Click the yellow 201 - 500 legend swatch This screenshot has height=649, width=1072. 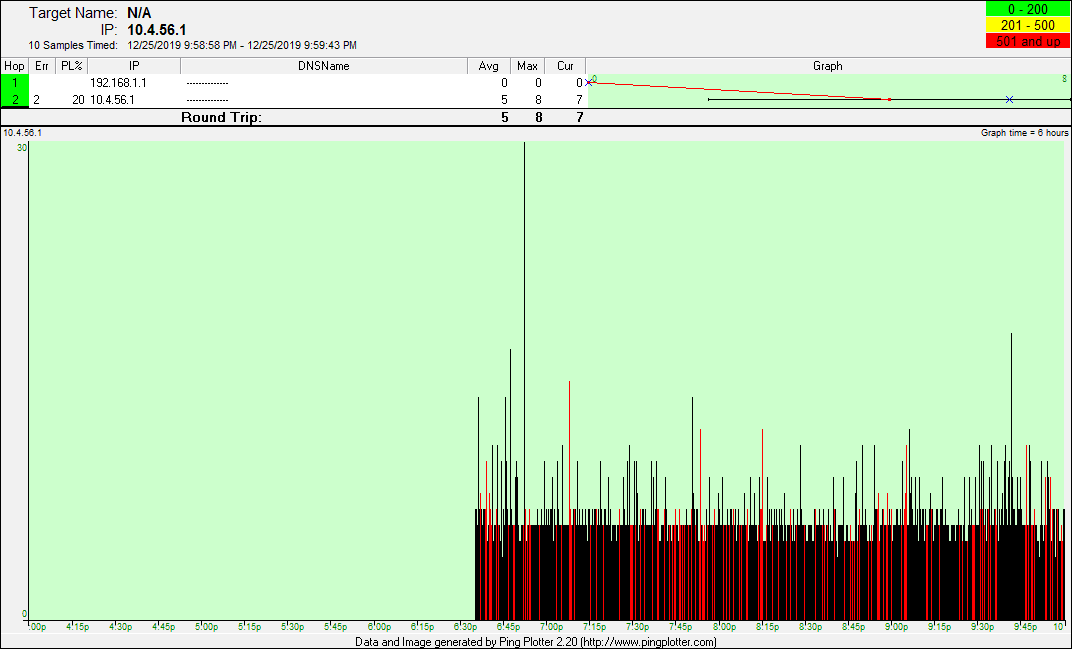1027,25
